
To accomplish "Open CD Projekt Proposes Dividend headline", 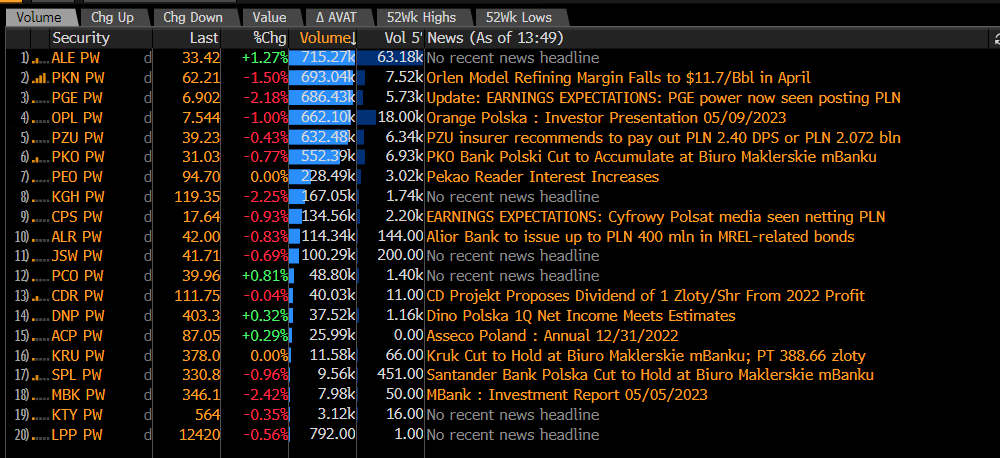I will [645, 297].
